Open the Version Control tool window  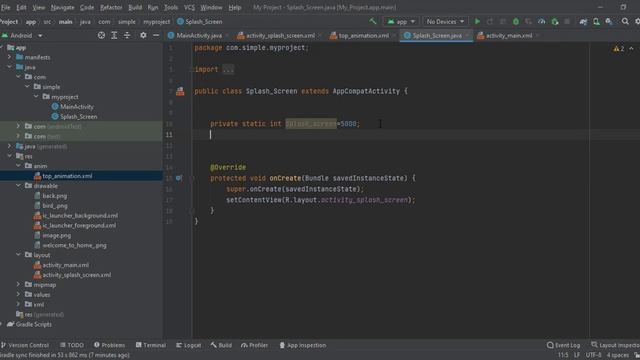click(24, 345)
